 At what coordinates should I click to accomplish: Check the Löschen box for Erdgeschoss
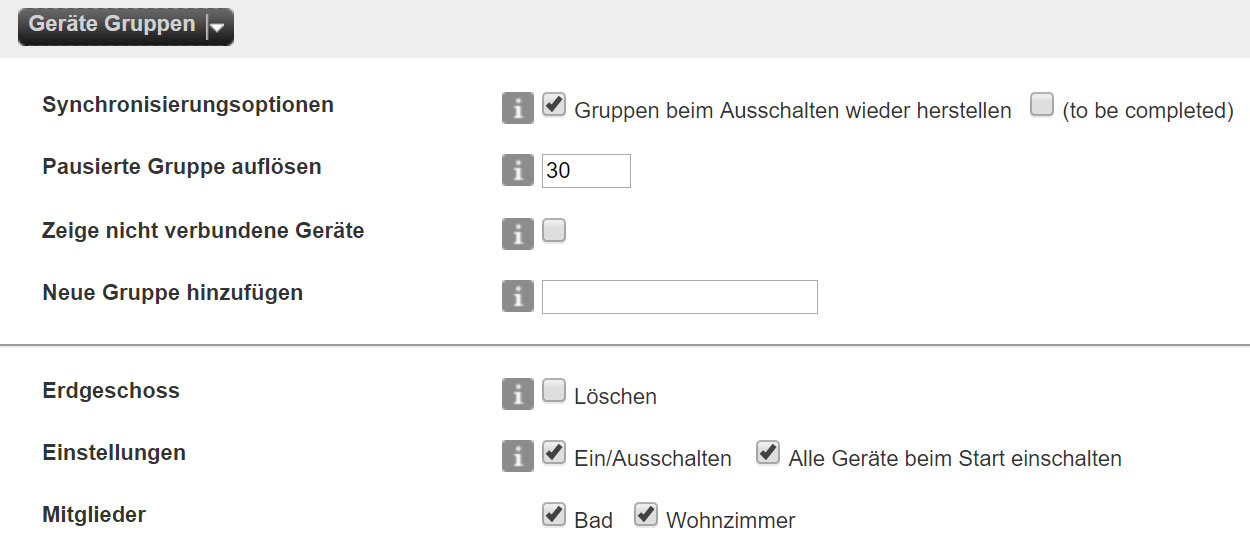[554, 391]
